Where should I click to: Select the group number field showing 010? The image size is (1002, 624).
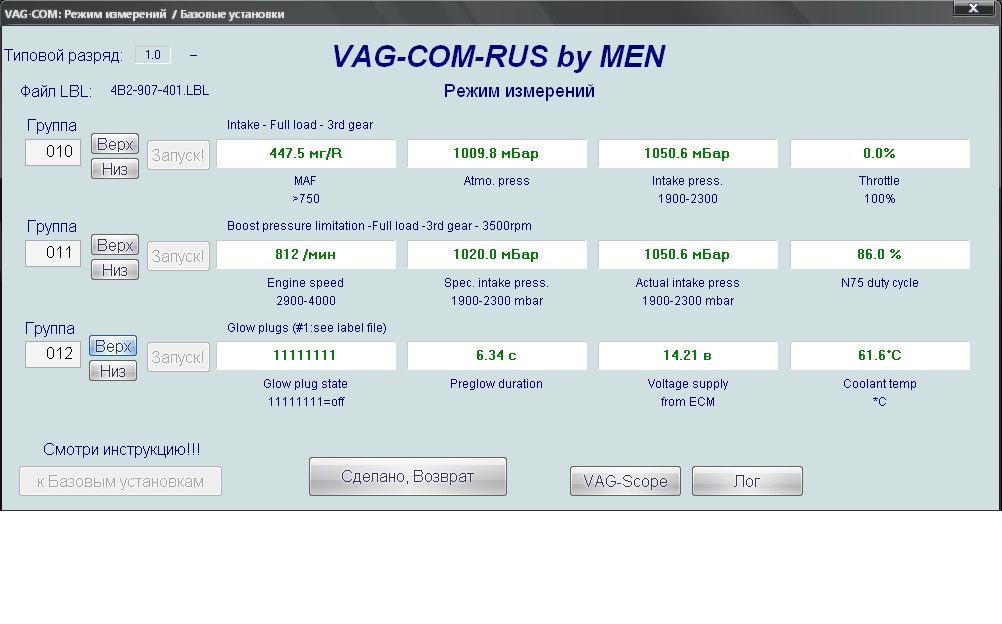[53, 152]
